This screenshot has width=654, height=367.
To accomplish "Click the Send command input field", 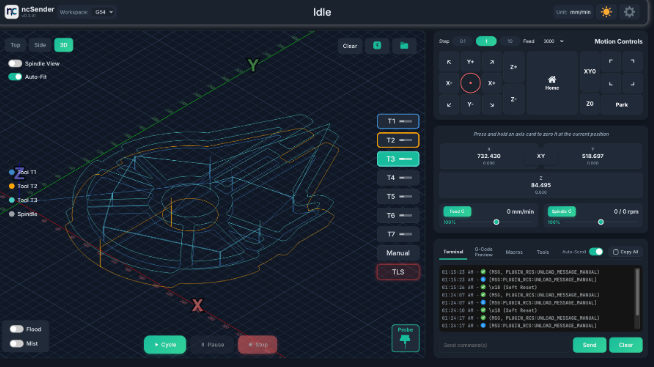I will pos(505,345).
